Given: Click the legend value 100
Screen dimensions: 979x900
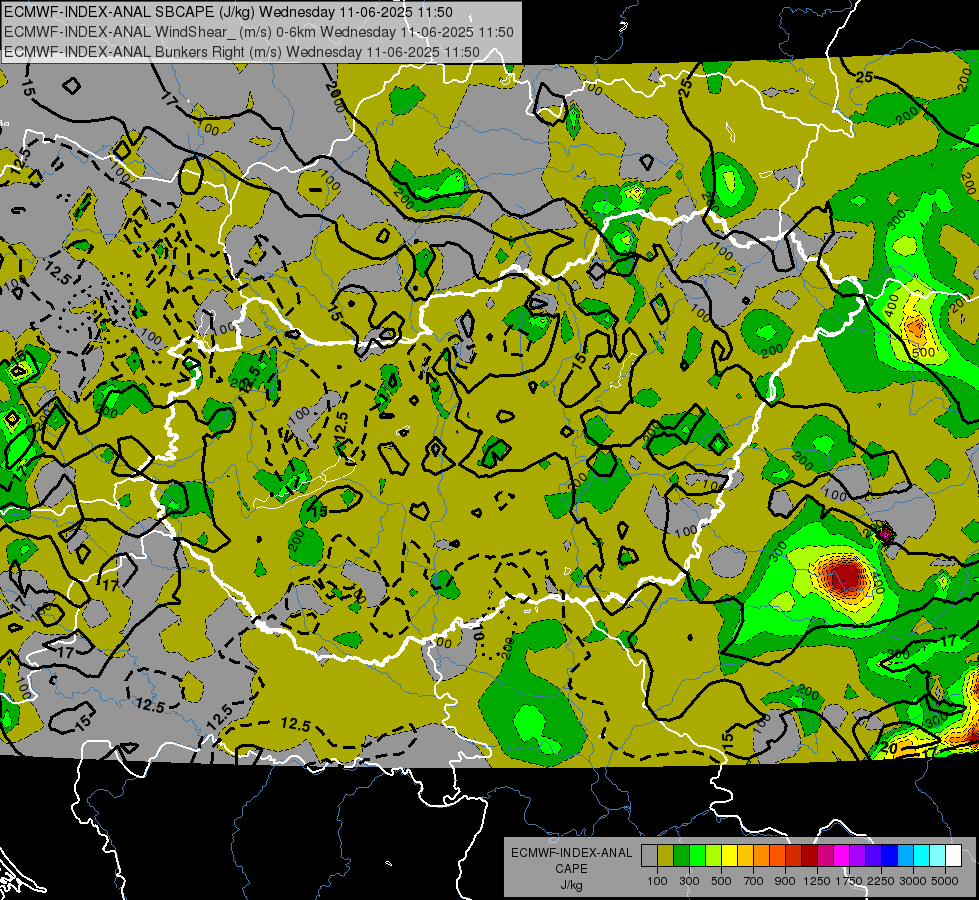Looking at the screenshot, I should pos(657,881).
